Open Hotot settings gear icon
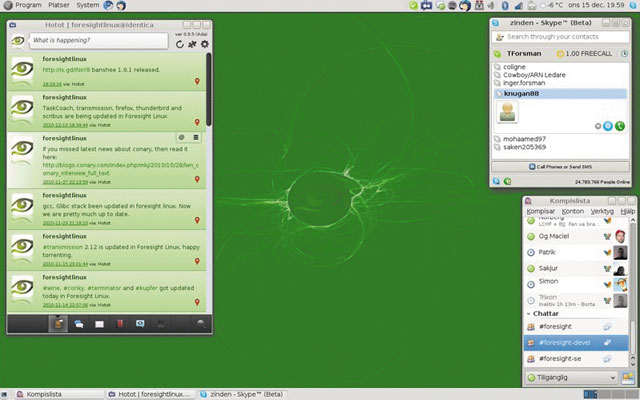Viewport: 640px width, 400px height. coord(204,44)
